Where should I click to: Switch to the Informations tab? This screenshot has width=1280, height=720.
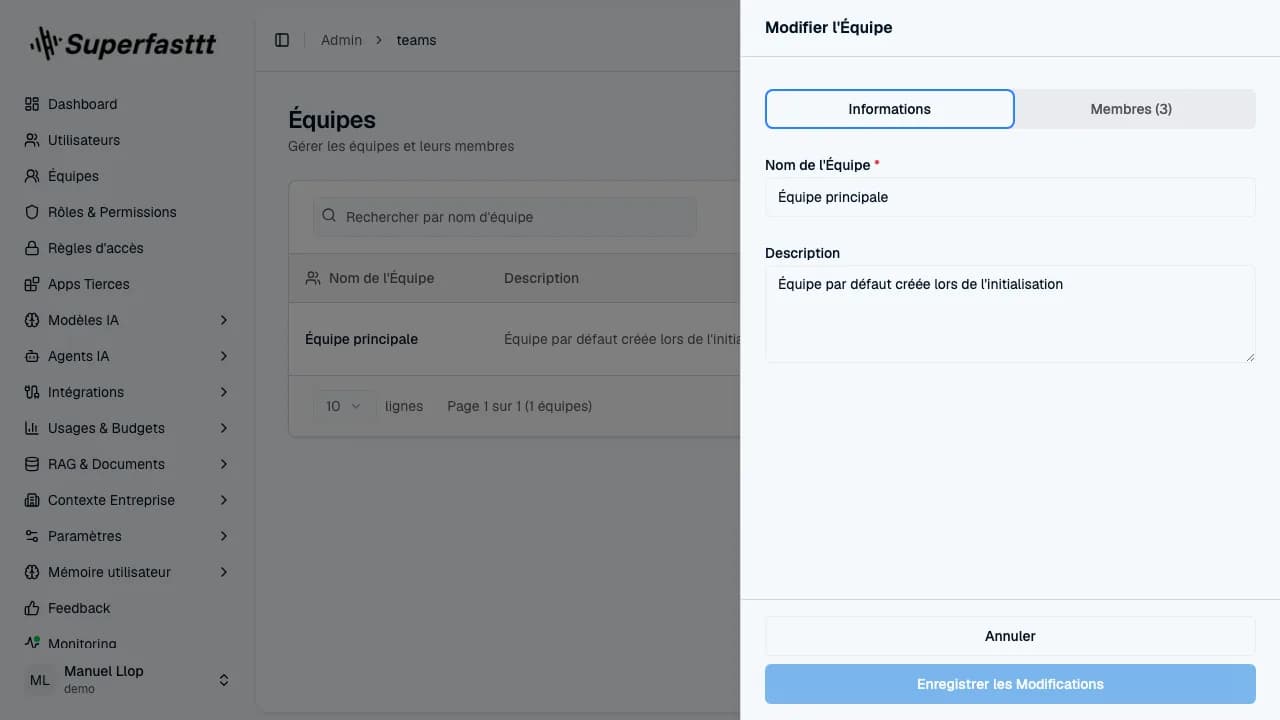[890, 109]
